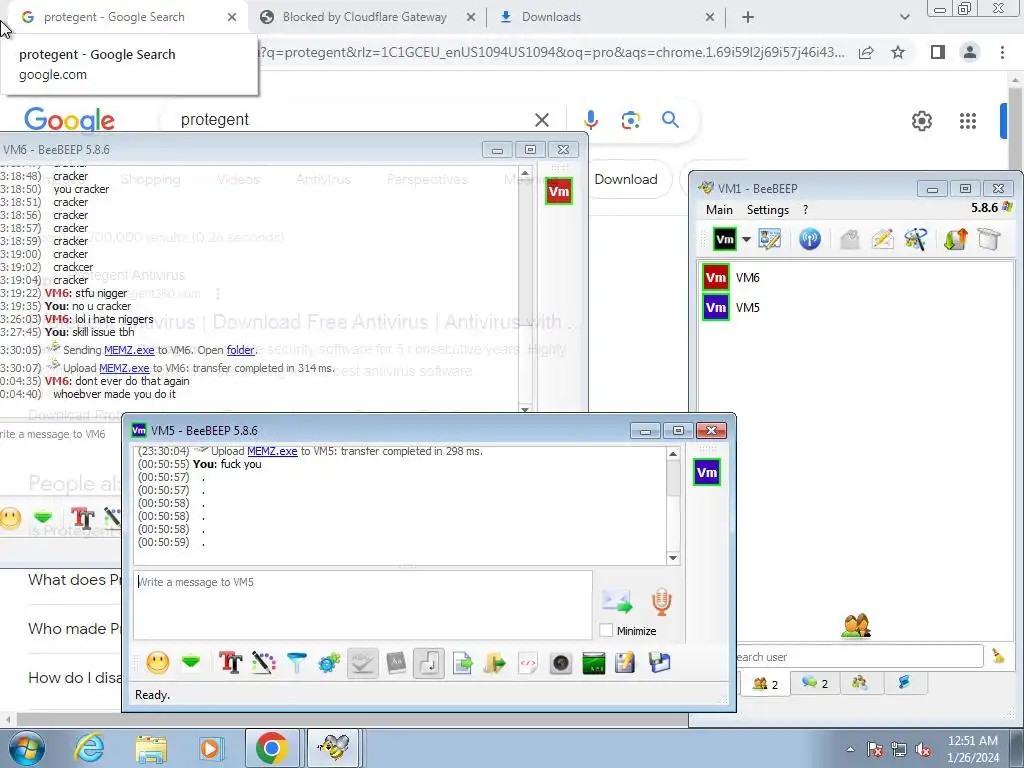Click group creation icon in BeeBEEP toolbar
The height and width of the screenshot is (768, 1024).
click(916, 239)
